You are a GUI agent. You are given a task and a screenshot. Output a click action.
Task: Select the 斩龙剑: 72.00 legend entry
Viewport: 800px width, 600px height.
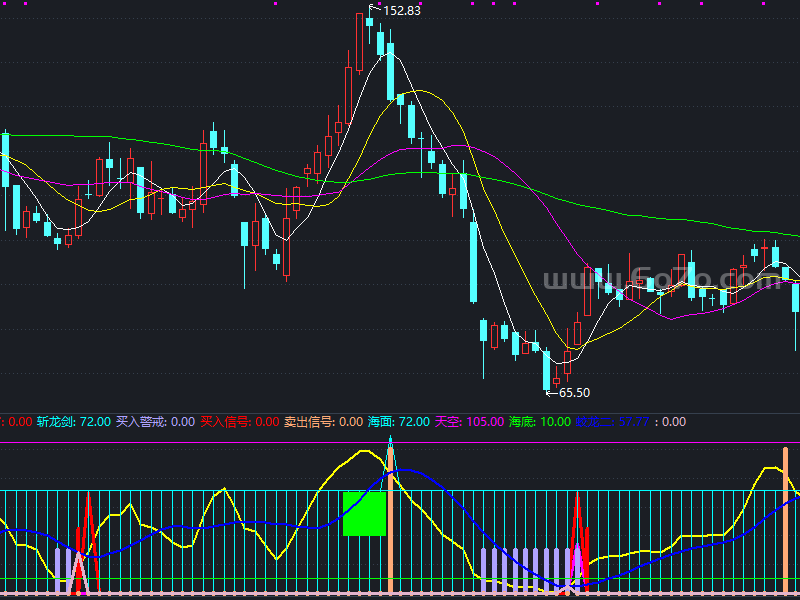coord(73,422)
